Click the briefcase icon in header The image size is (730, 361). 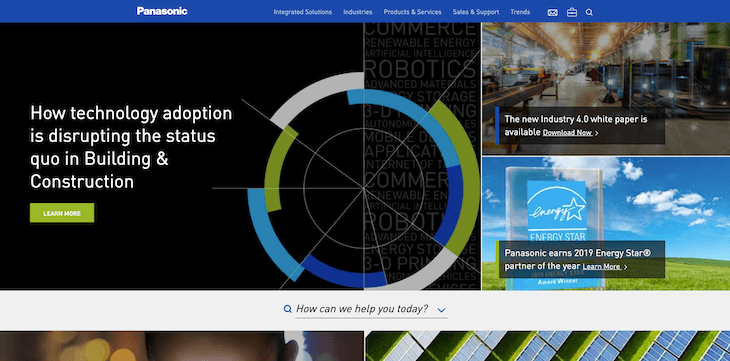click(x=572, y=13)
